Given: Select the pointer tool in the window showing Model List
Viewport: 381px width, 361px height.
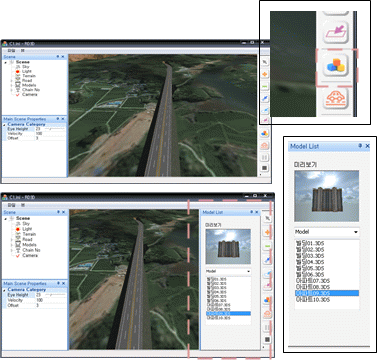Looking at the screenshot, I should pos(267,218).
